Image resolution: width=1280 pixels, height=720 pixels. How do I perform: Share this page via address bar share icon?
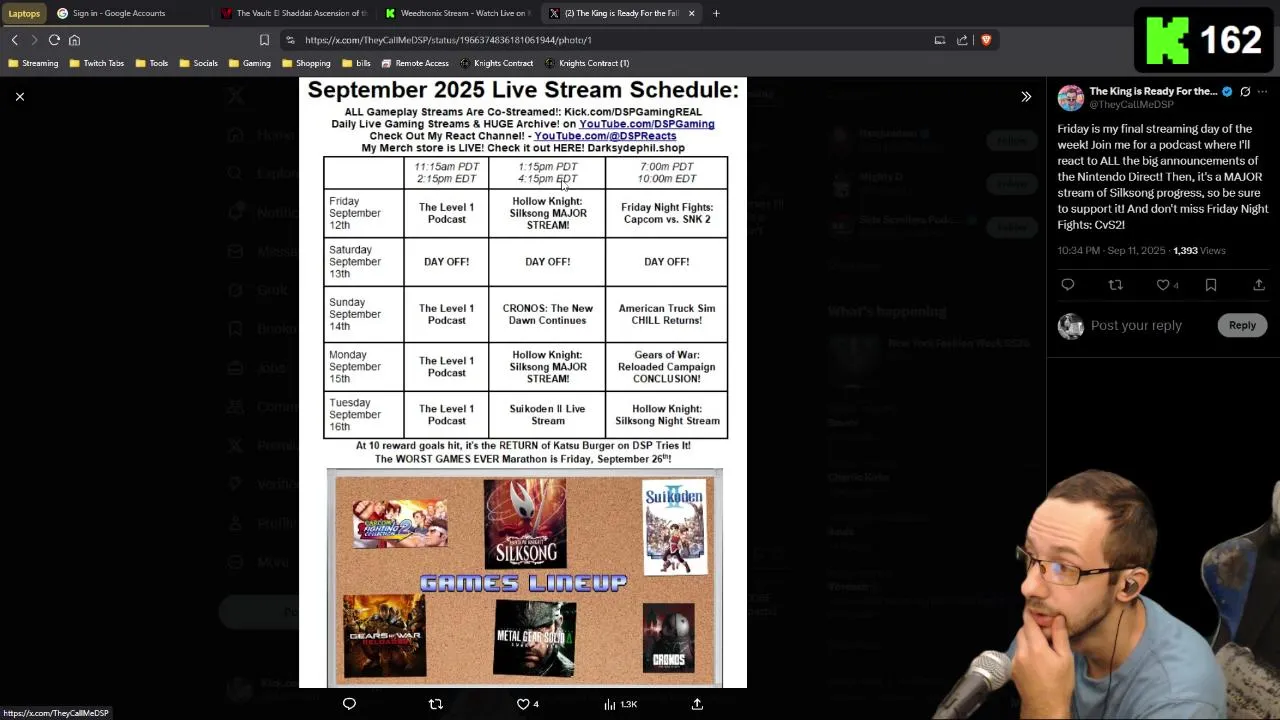[x=962, y=40]
